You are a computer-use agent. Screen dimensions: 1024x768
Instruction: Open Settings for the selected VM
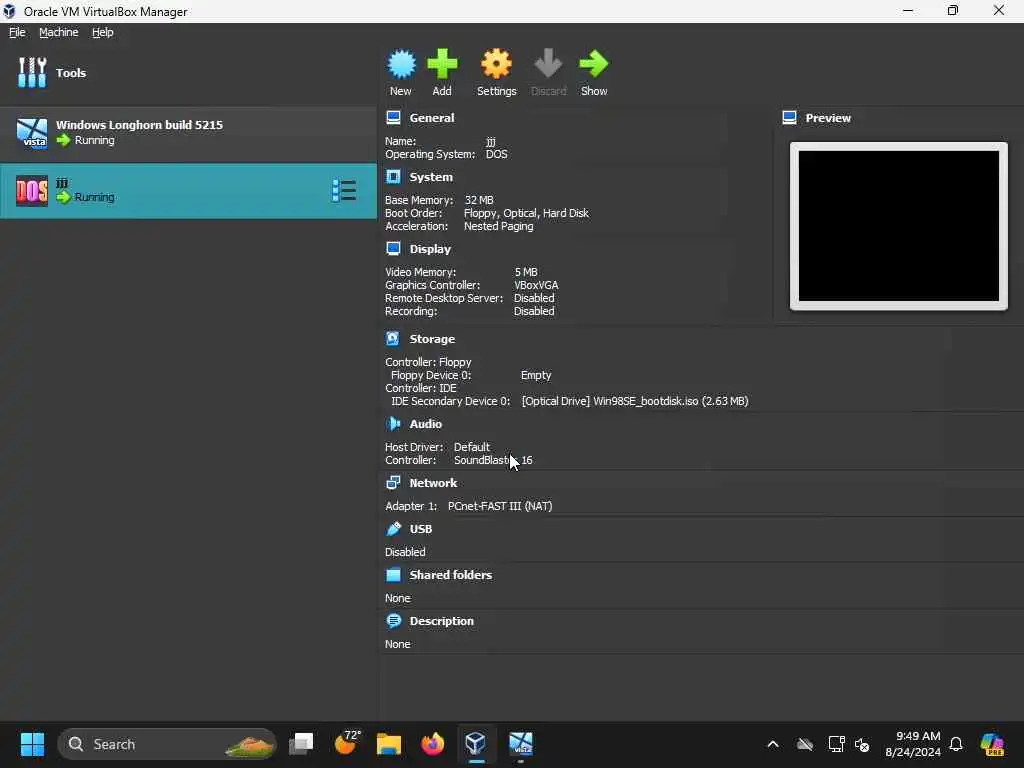tap(496, 72)
